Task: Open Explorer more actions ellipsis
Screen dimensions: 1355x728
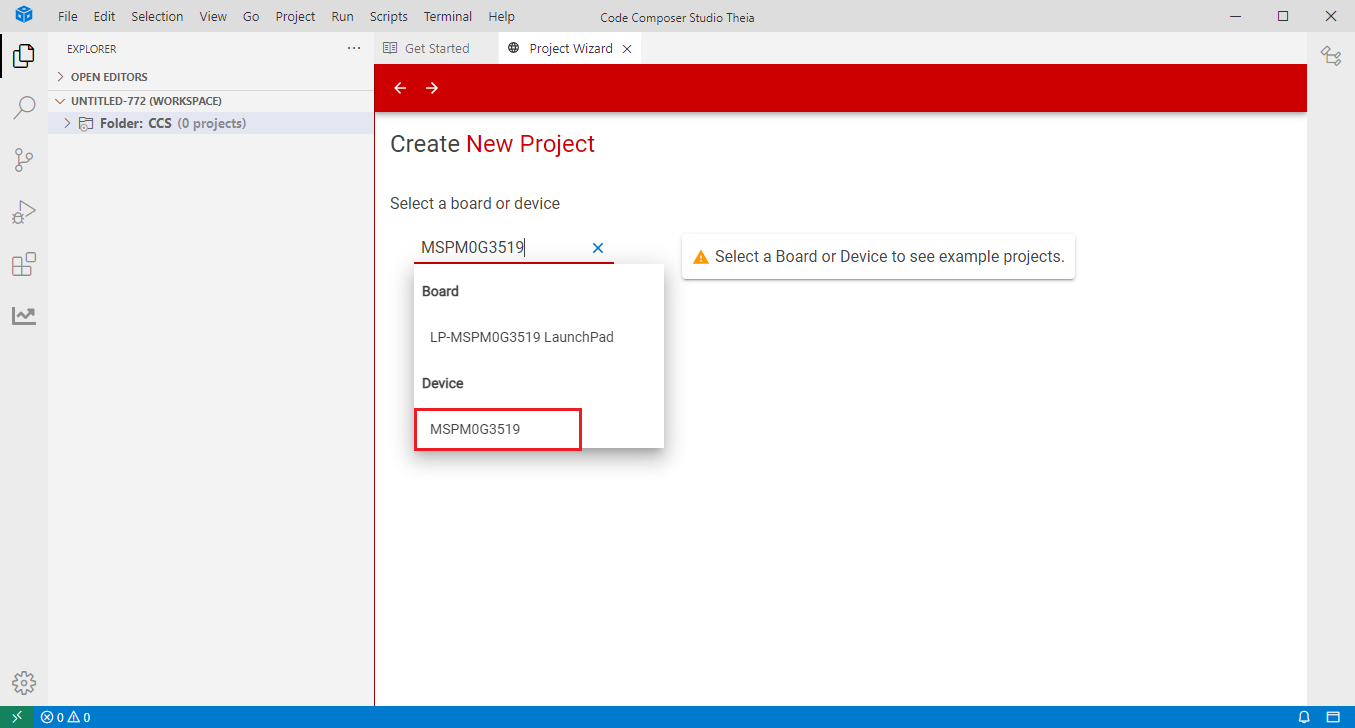Action: [354, 48]
